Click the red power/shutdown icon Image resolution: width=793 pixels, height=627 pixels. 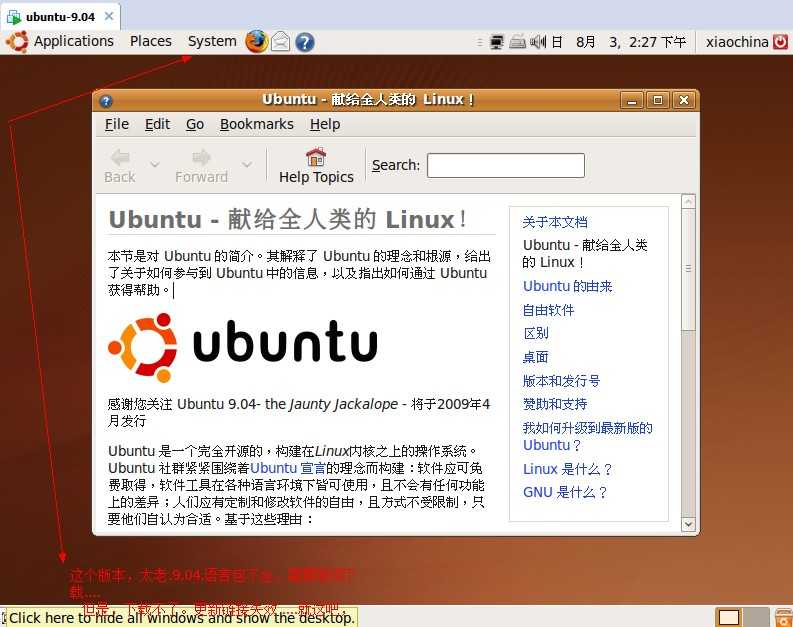click(781, 41)
